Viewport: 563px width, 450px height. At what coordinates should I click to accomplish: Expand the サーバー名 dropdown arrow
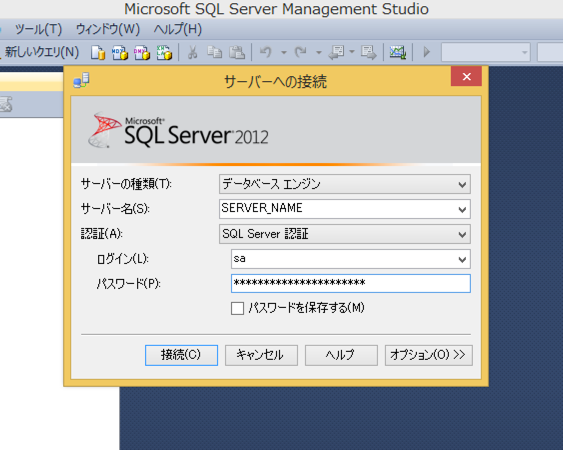click(x=462, y=209)
